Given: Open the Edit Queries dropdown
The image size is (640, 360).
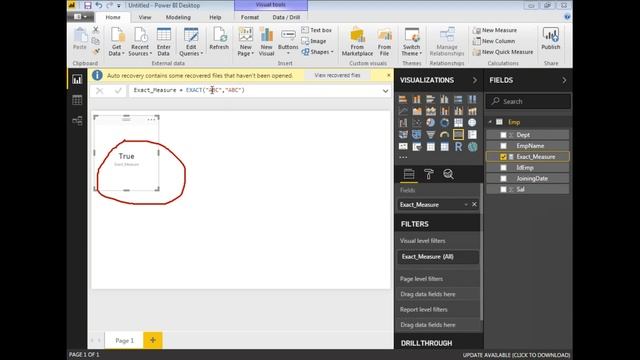Looking at the screenshot, I should (x=191, y=42).
